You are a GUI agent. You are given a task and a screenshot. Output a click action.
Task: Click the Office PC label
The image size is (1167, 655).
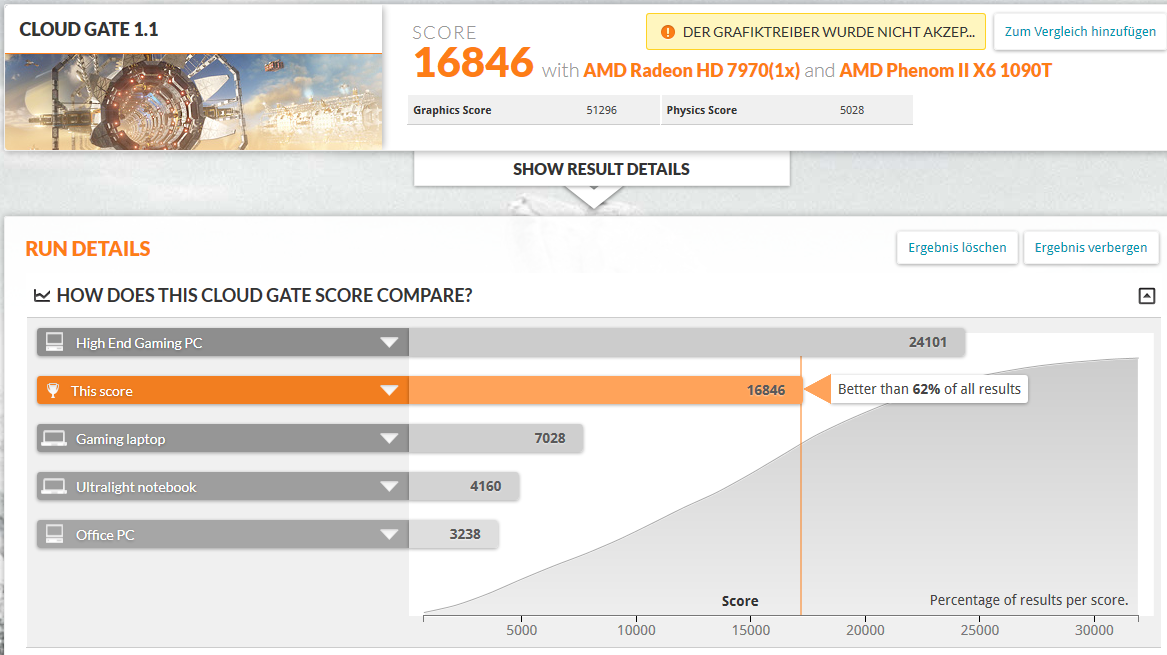click(x=105, y=535)
